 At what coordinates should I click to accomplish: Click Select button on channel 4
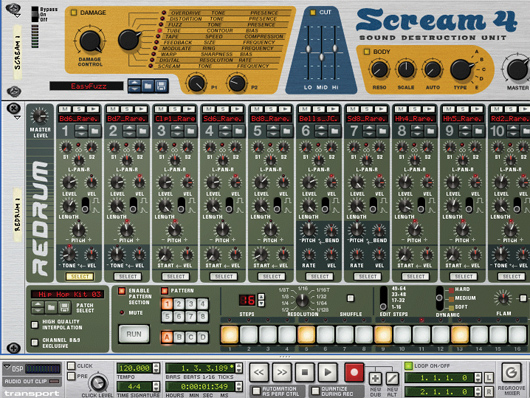(224, 277)
